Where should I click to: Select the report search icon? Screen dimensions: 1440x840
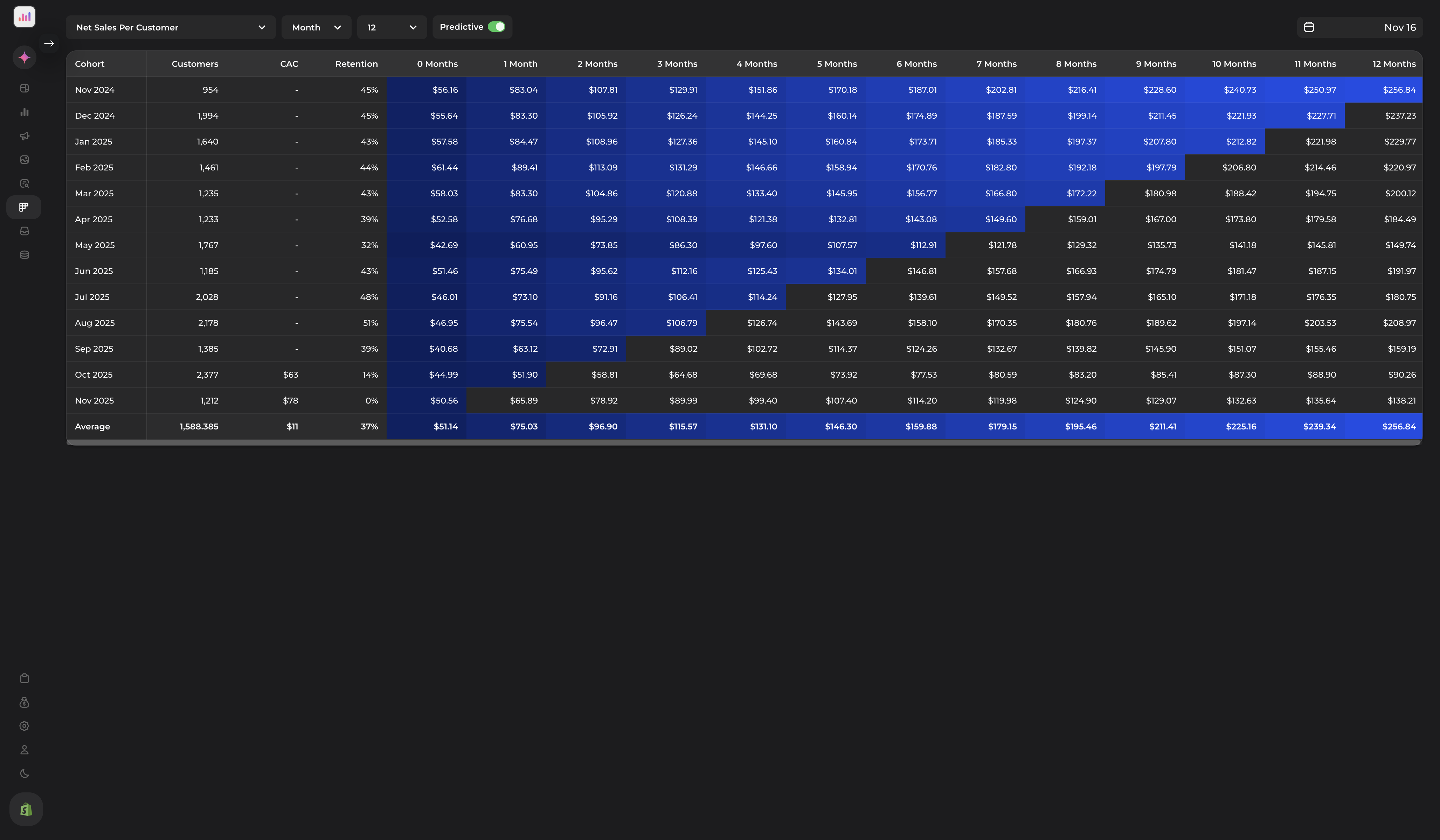click(x=24, y=183)
